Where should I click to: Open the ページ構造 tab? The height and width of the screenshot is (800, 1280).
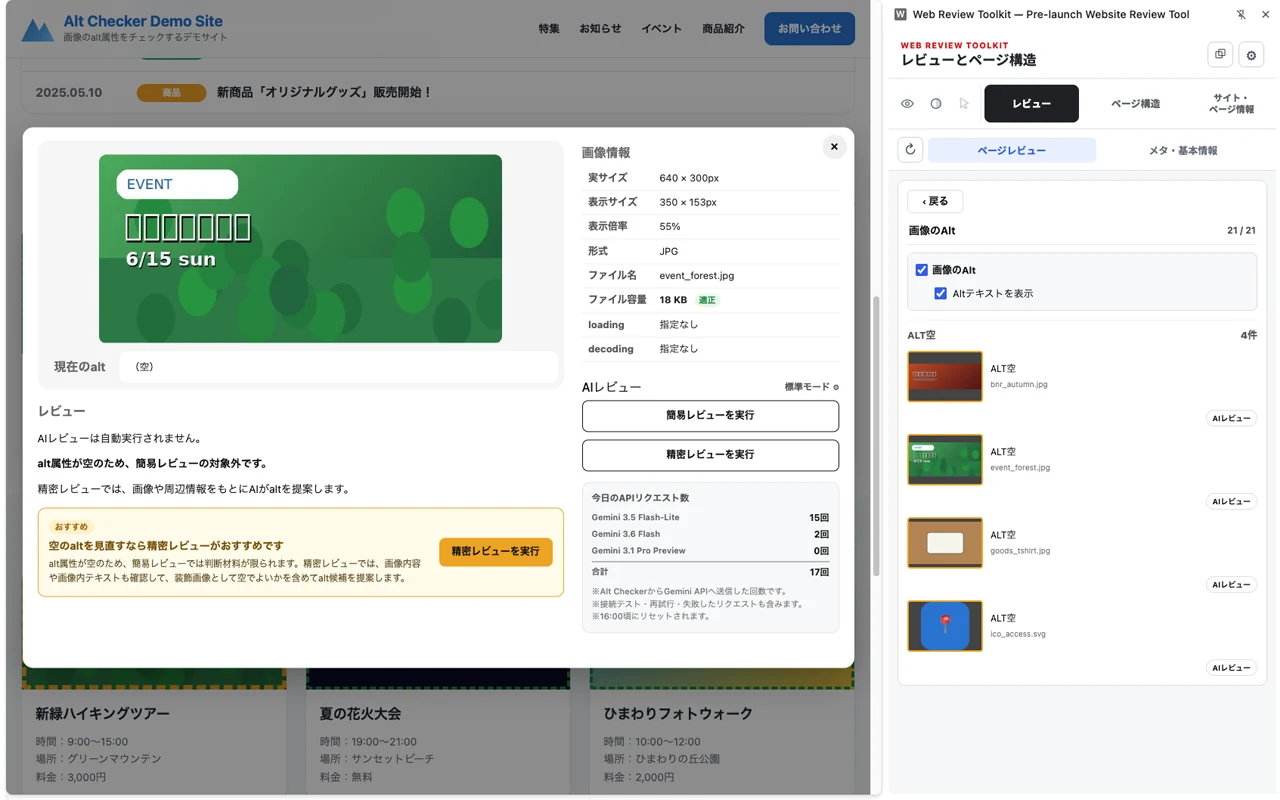point(1136,104)
